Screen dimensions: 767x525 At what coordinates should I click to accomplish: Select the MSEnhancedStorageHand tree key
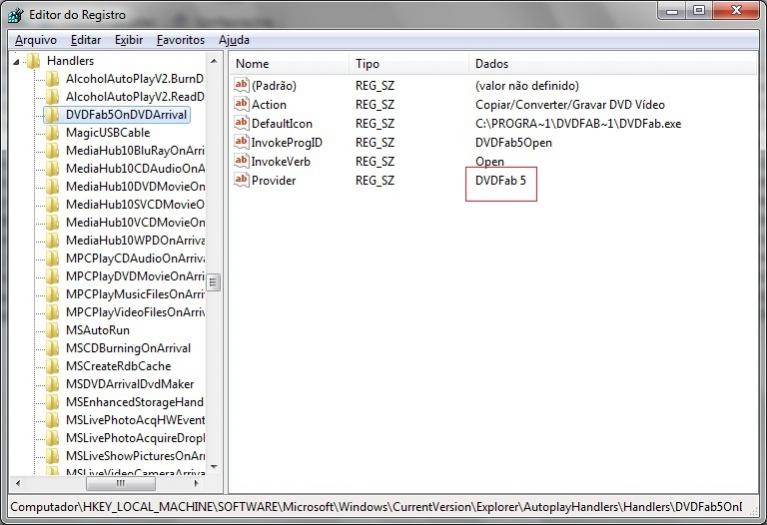pyautogui.click(x=135, y=402)
